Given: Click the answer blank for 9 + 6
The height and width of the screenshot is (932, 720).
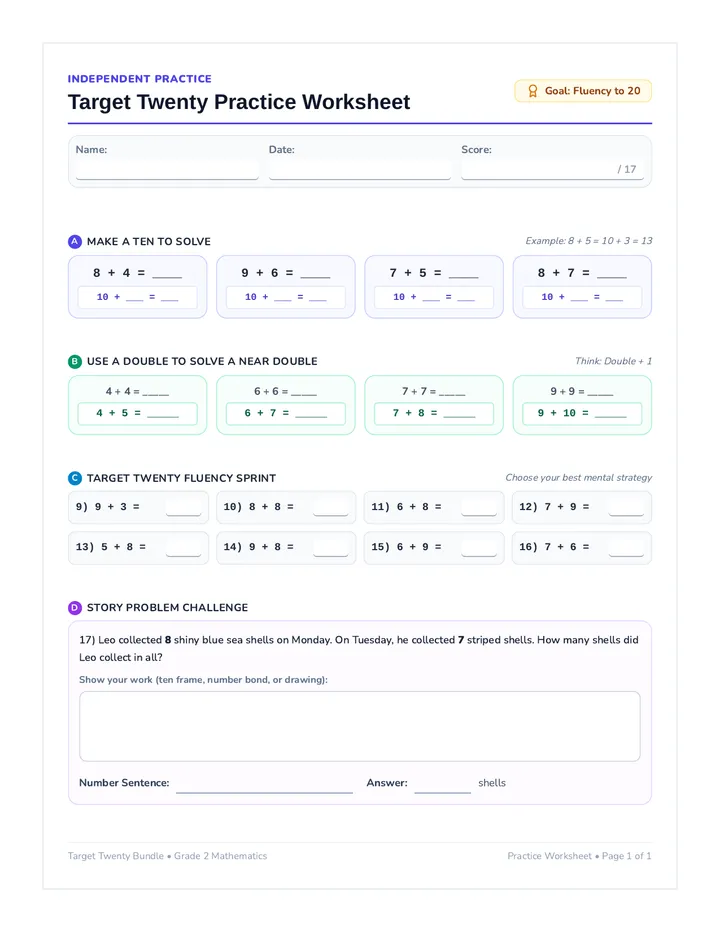Looking at the screenshot, I should [315, 275].
